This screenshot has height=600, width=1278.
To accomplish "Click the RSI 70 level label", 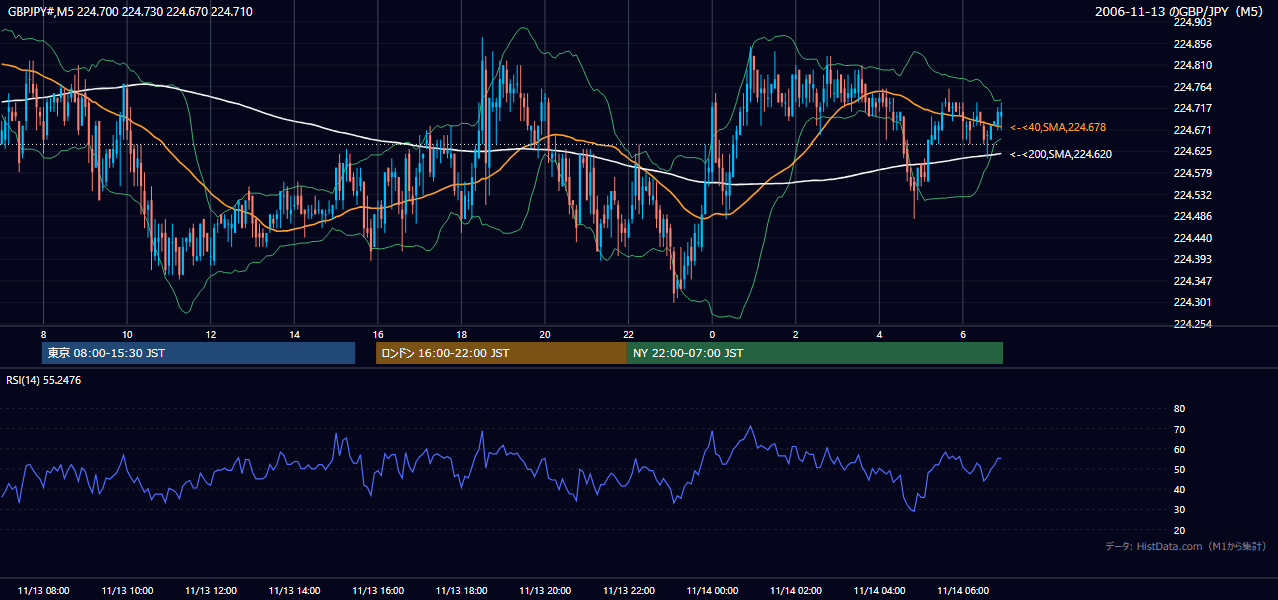I will coord(1179,429).
